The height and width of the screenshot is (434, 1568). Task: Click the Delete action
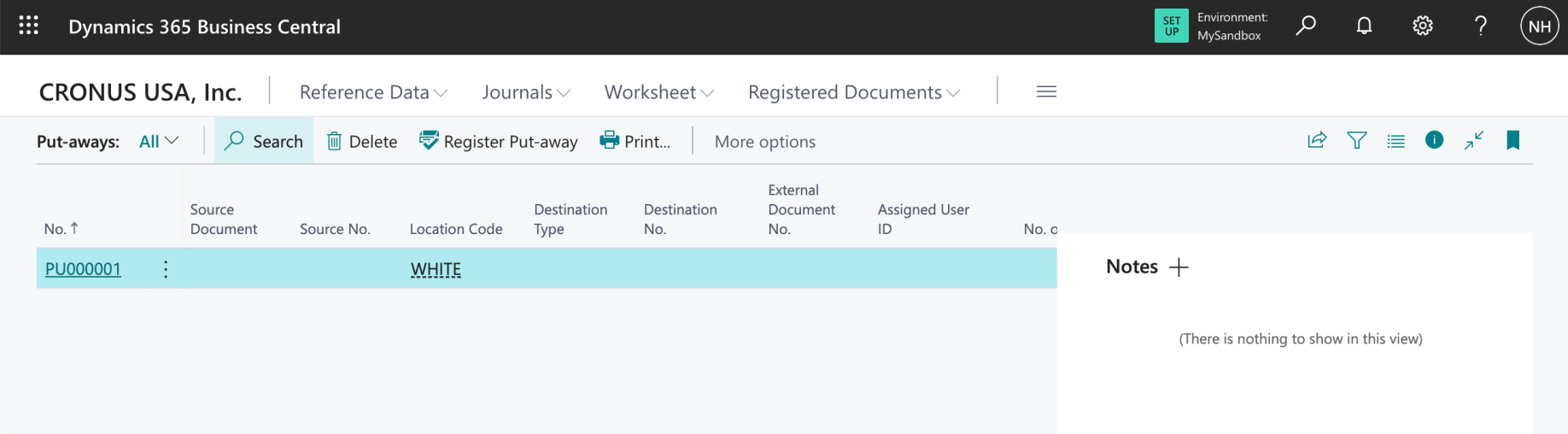tap(362, 141)
